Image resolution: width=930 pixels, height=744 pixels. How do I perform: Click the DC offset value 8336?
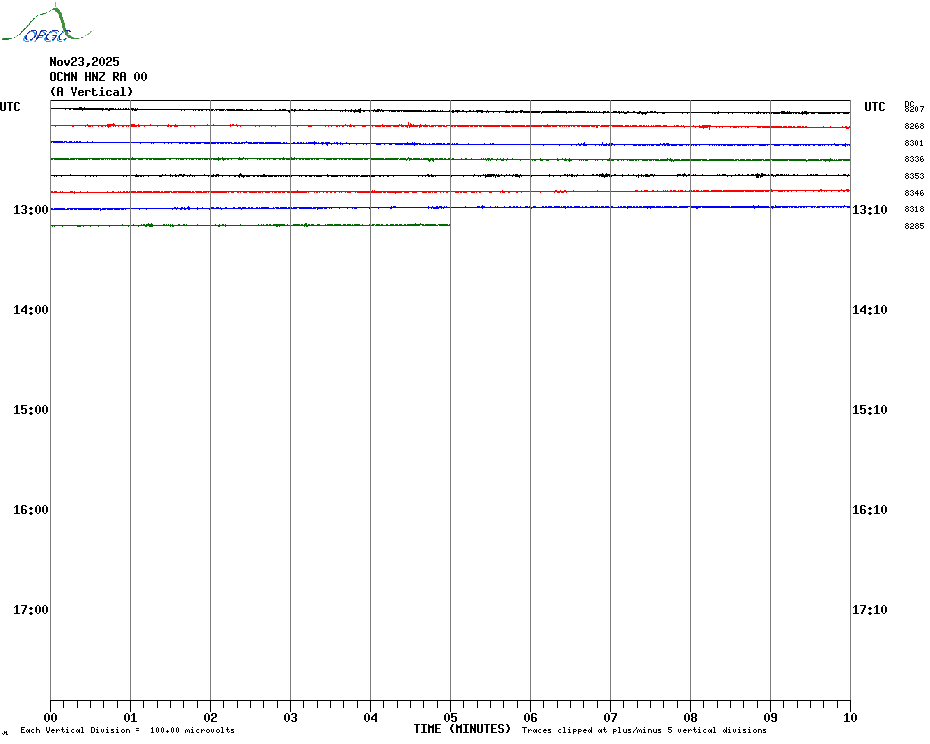914,159
